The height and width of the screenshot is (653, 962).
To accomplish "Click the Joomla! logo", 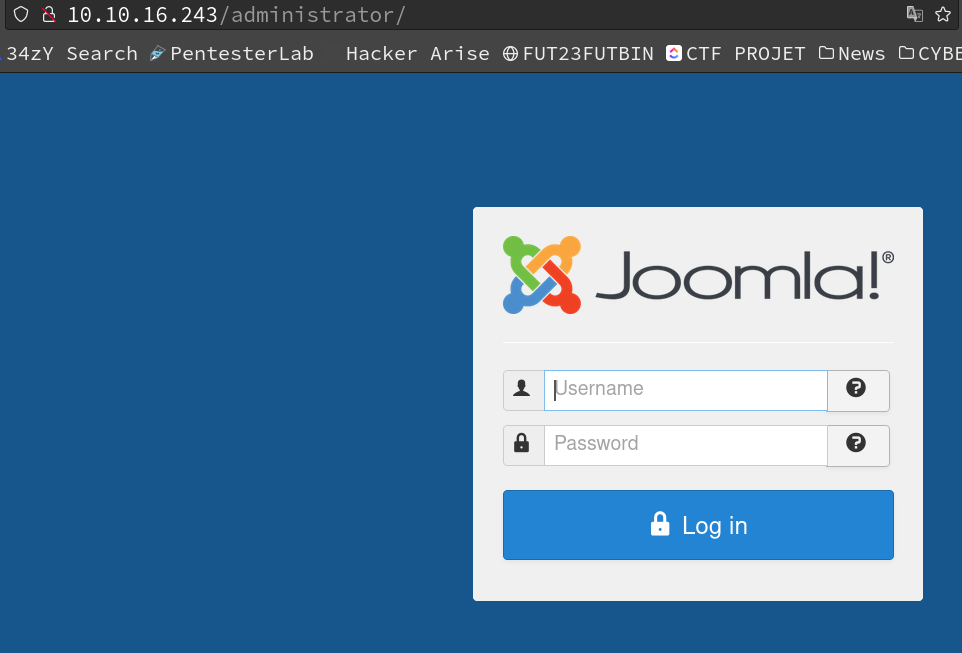I will click(698, 275).
